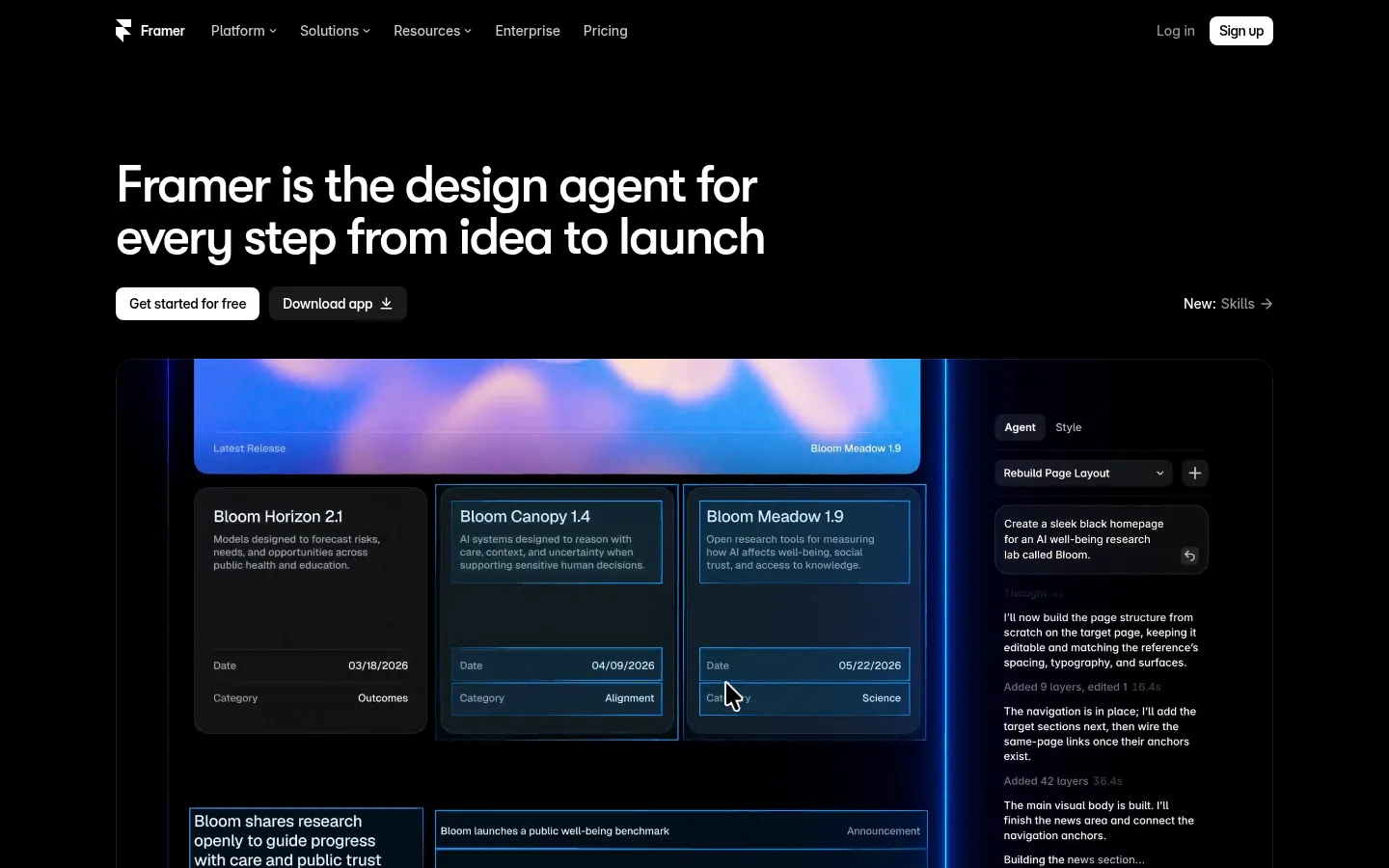Switch to the Style tab
The width and height of the screenshot is (1389, 868).
pos(1069,427)
